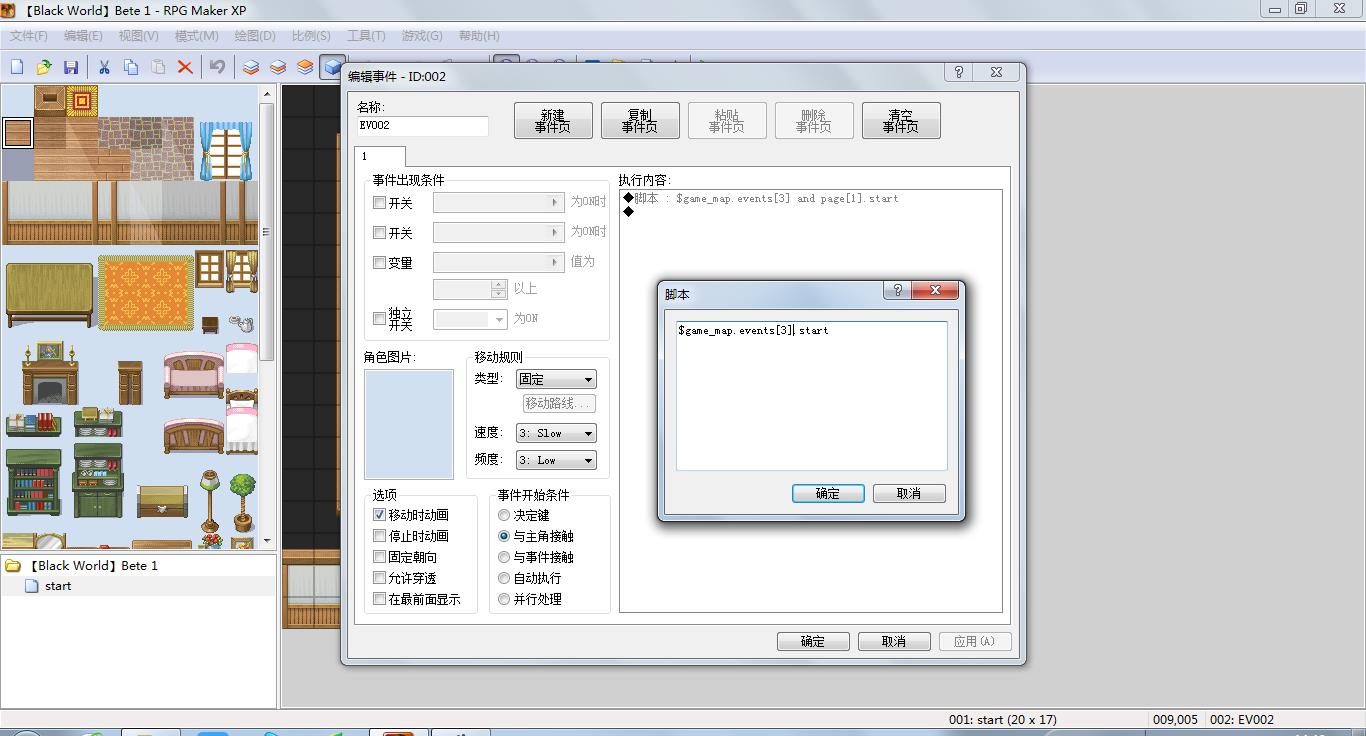This screenshot has width=1366, height=736.
Task: Select the event layer cube icon
Action: [332, 67]
